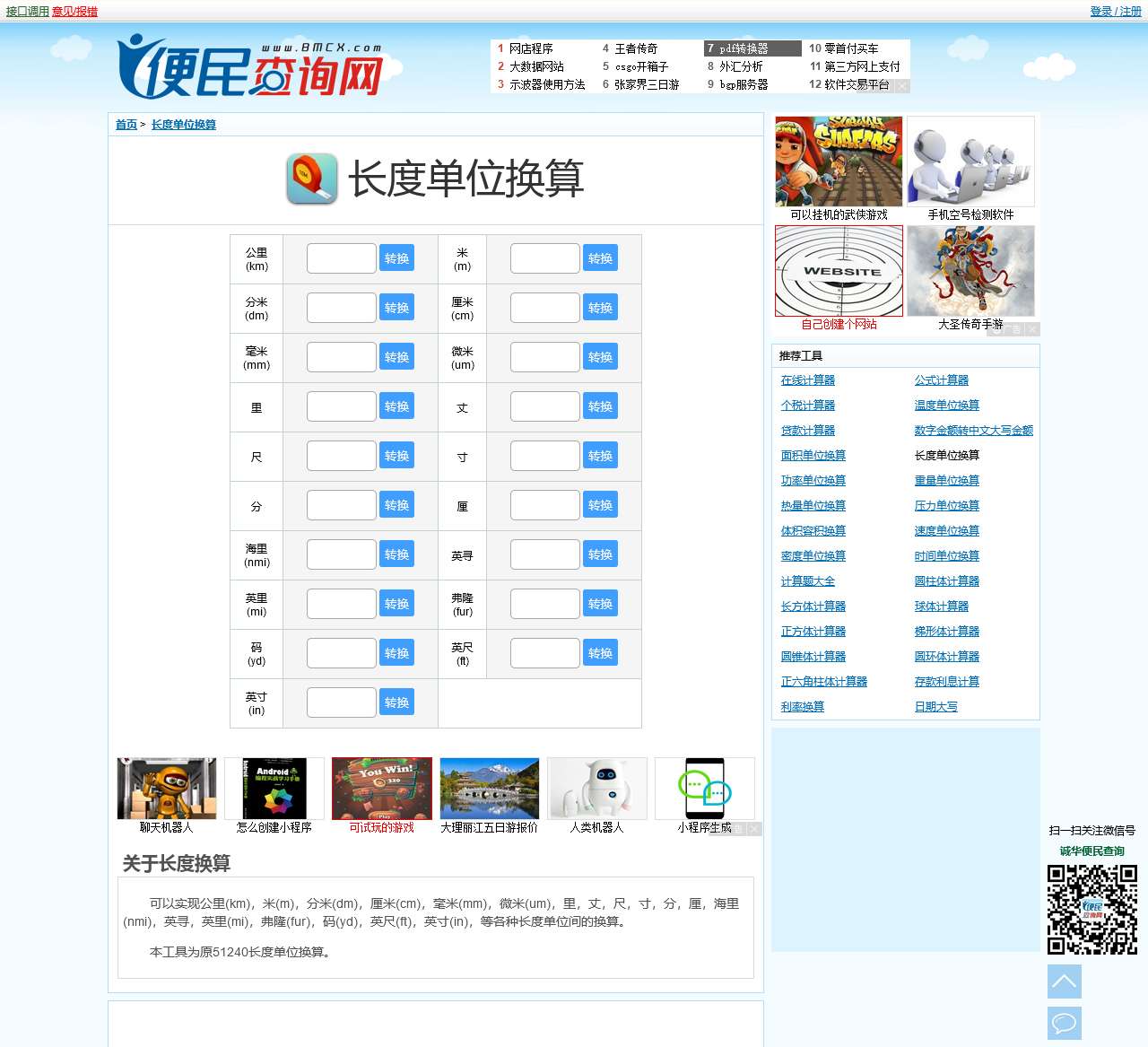Focus the 丈 input box

[545, 406]
